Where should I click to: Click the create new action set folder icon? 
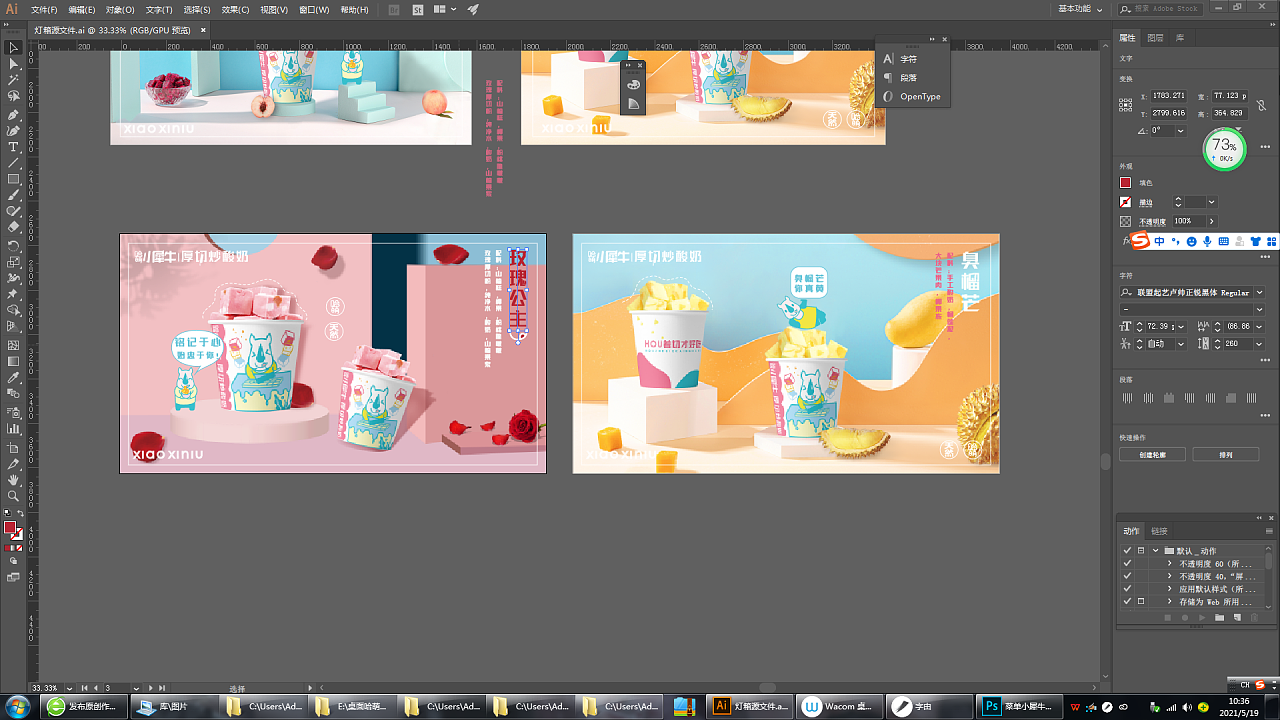1219,618
